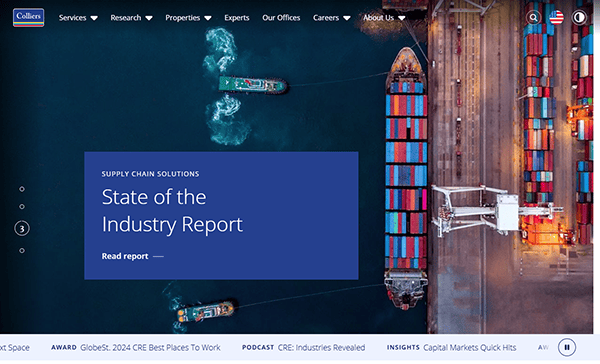
Task: Toggle the high contrast mode icon
Action: (579, 18)
